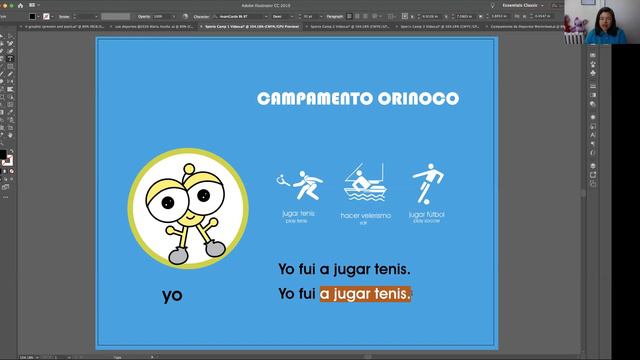Open the Gradient panel icon
The width and height of the screenshot is (640, 360).
[x=593, y=95]
